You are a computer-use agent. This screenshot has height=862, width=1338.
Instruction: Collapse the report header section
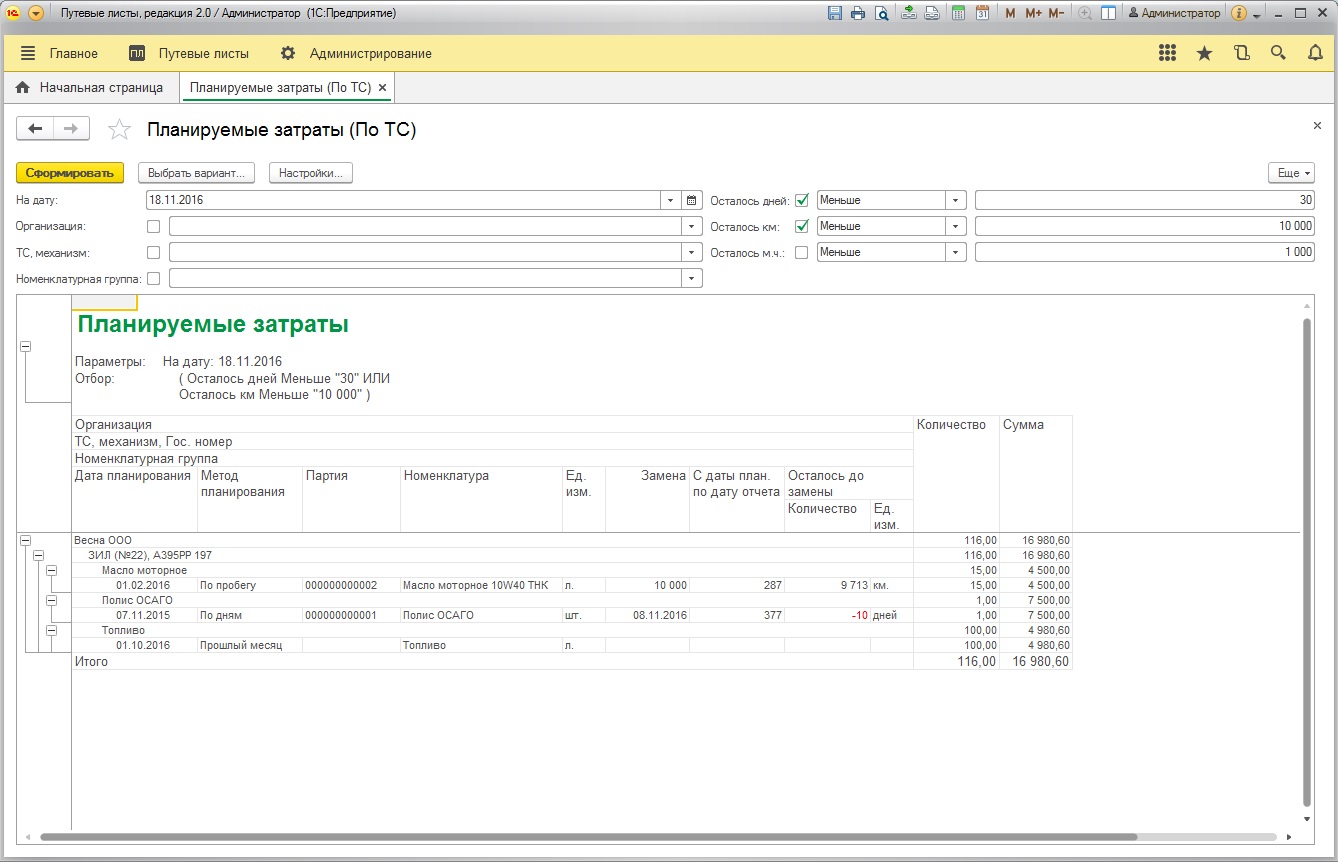25,346
